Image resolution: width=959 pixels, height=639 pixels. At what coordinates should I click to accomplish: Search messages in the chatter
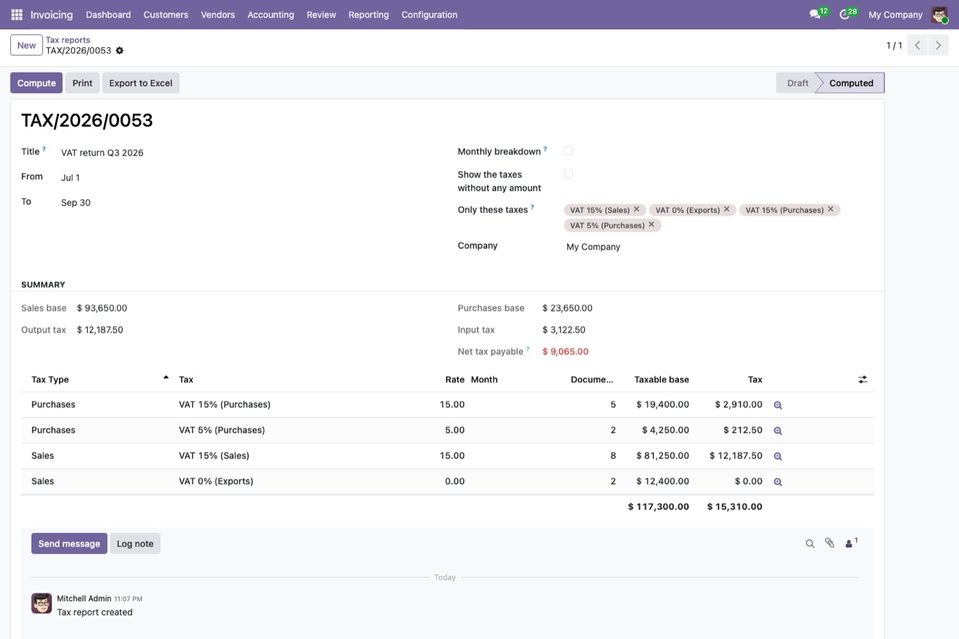click(x=810, y=544)
